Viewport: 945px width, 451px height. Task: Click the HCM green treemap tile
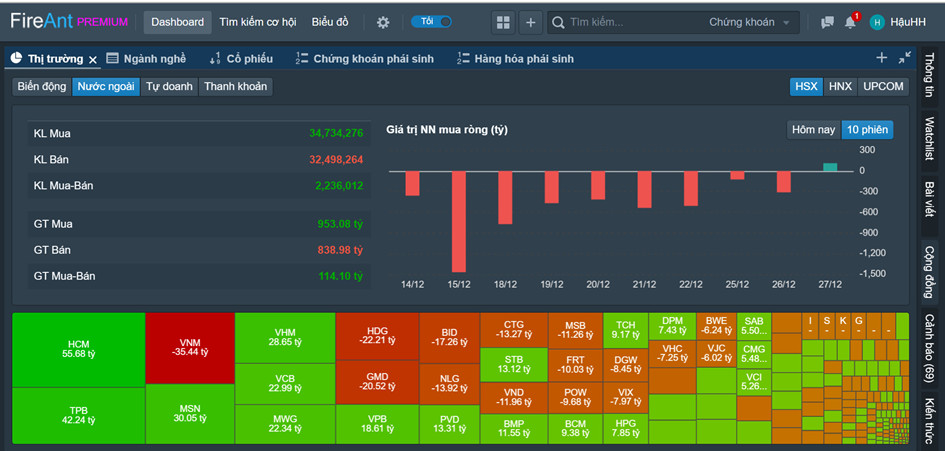[x=77, y=349]
